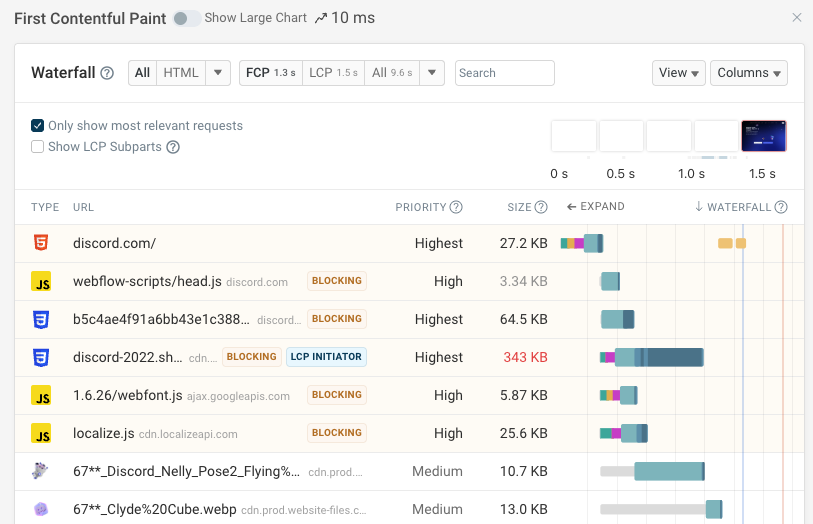Click the Expand waterfall column link
Image resolution: width=813 pixels, height=524 pixels.
coord(595,207)
